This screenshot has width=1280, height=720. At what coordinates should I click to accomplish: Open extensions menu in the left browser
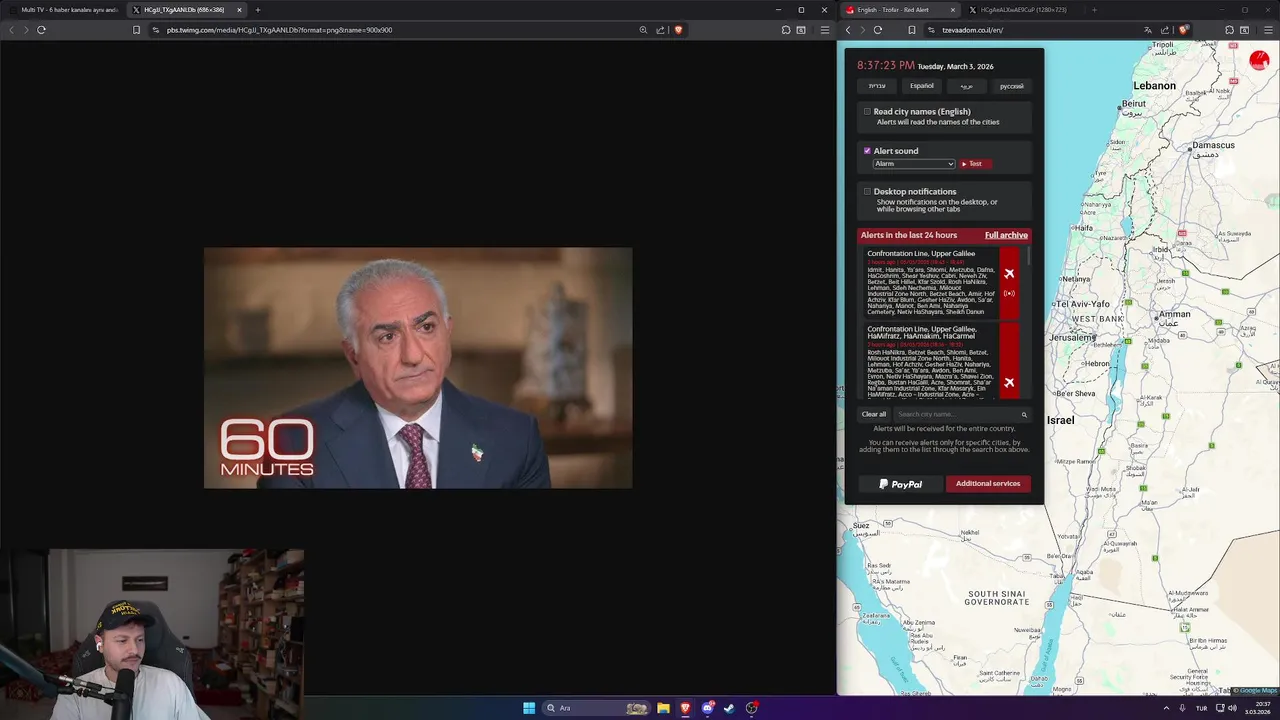pyautogui.click(x=786, y=30)
